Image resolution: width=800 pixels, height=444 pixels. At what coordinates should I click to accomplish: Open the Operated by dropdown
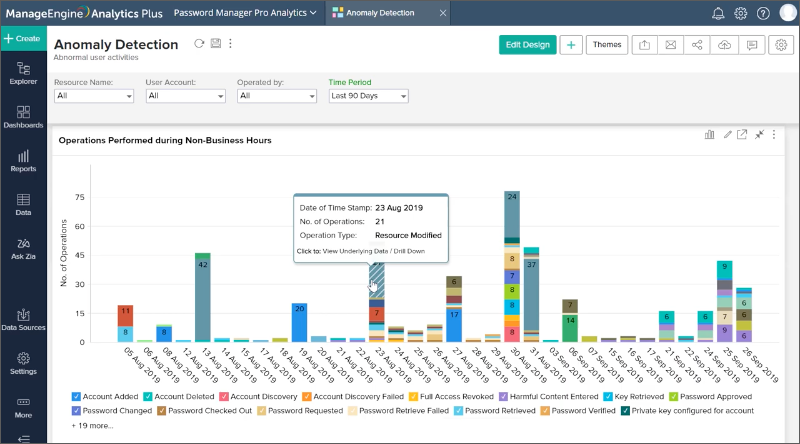pos(275,96)
